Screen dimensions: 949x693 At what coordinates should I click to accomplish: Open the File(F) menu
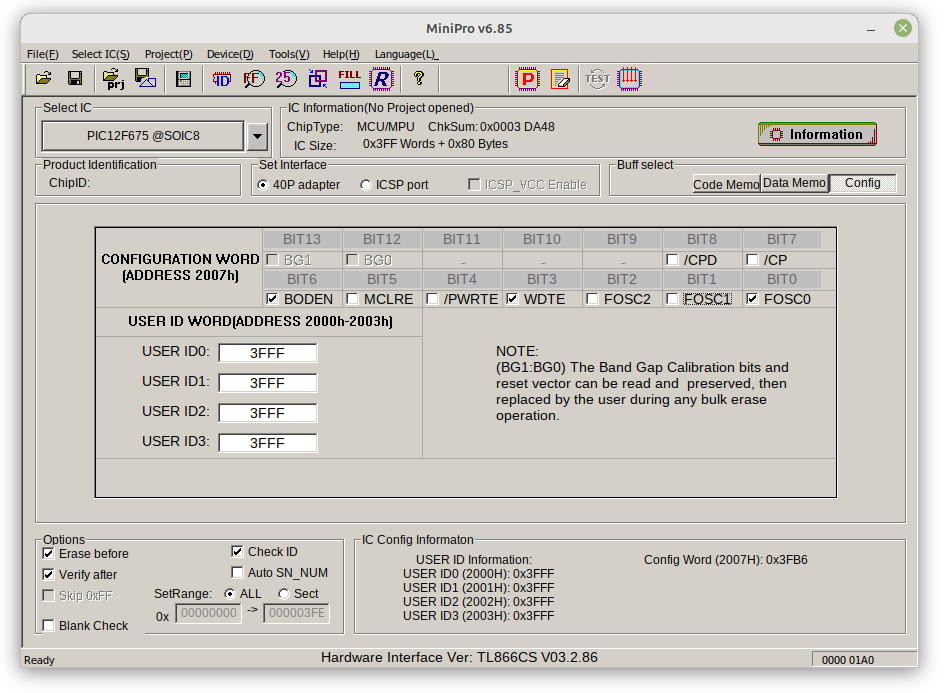[x=42, y=54]
